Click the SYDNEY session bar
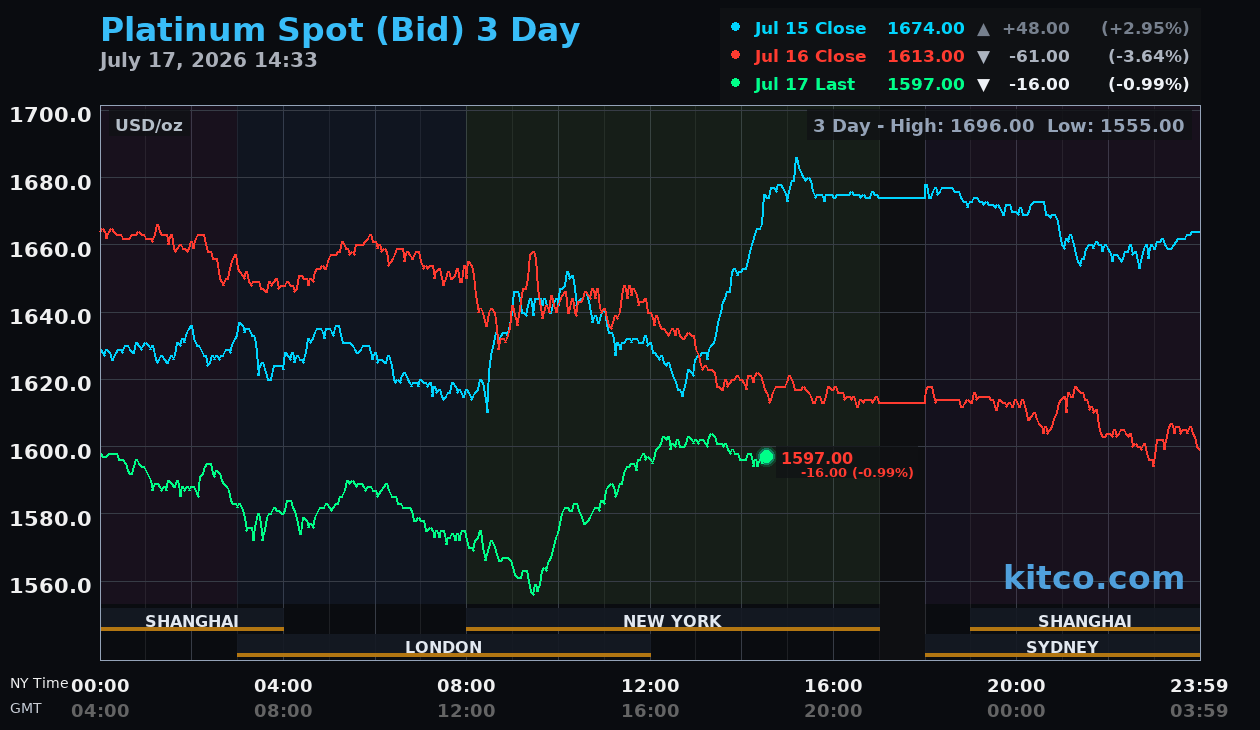This screenshot has width=1260, height=730. 1062,646
